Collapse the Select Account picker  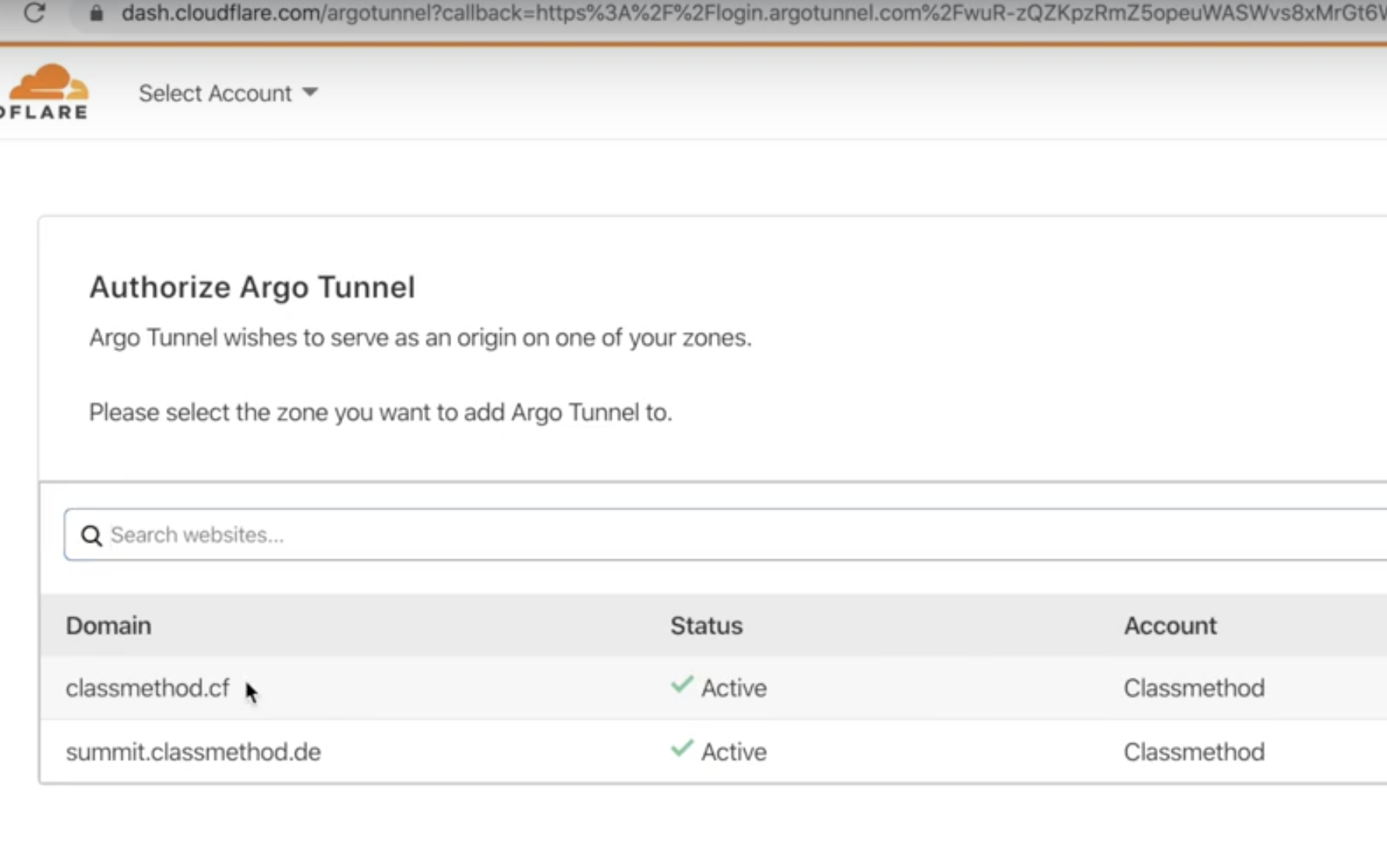click(x=226, y=93)
